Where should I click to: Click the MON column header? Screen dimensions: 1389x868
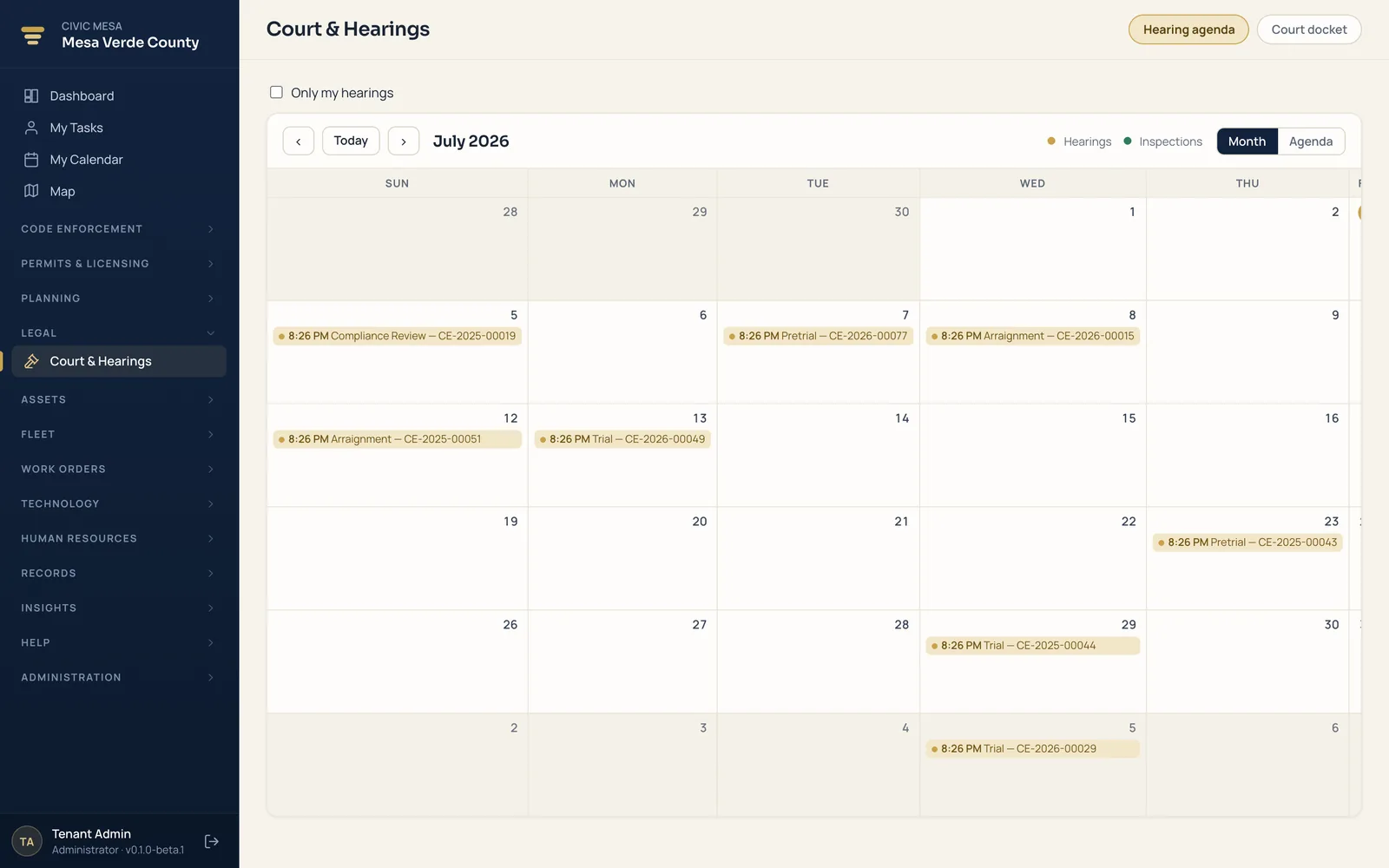click(622, 183)
